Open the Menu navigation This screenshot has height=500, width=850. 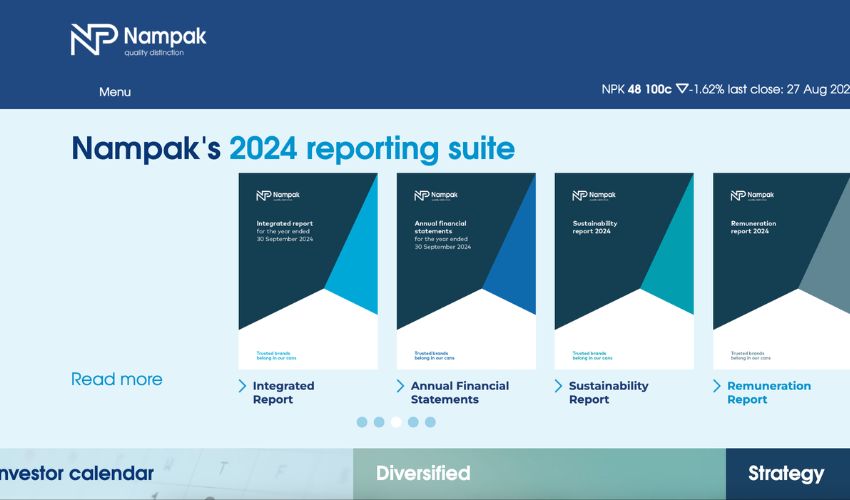(115, 92)
